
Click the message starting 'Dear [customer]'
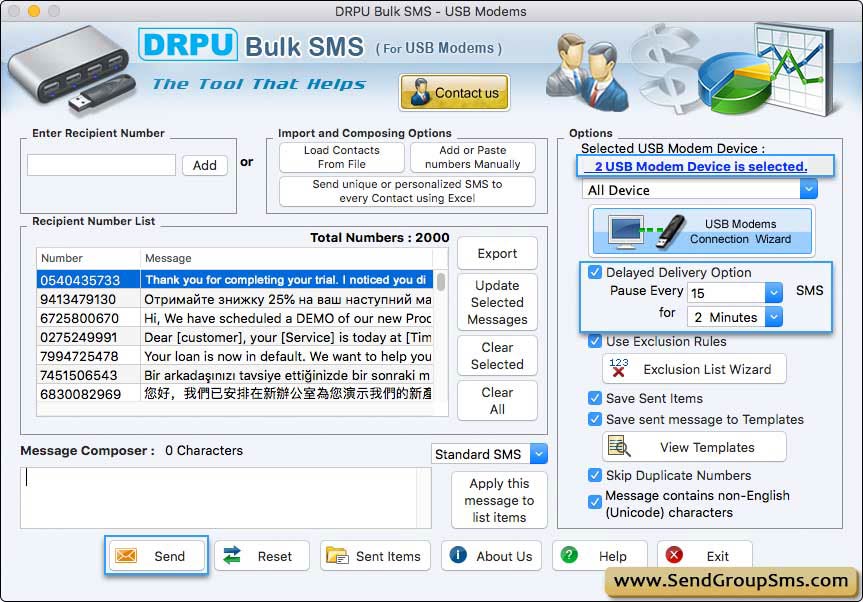[288, 337]
